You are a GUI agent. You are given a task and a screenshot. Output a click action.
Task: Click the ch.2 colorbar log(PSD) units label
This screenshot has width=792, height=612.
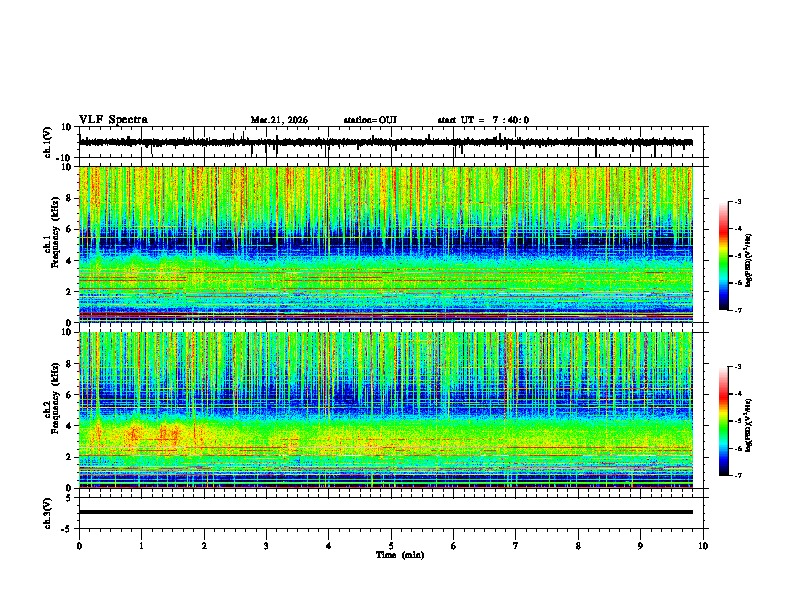pos(749,425)
